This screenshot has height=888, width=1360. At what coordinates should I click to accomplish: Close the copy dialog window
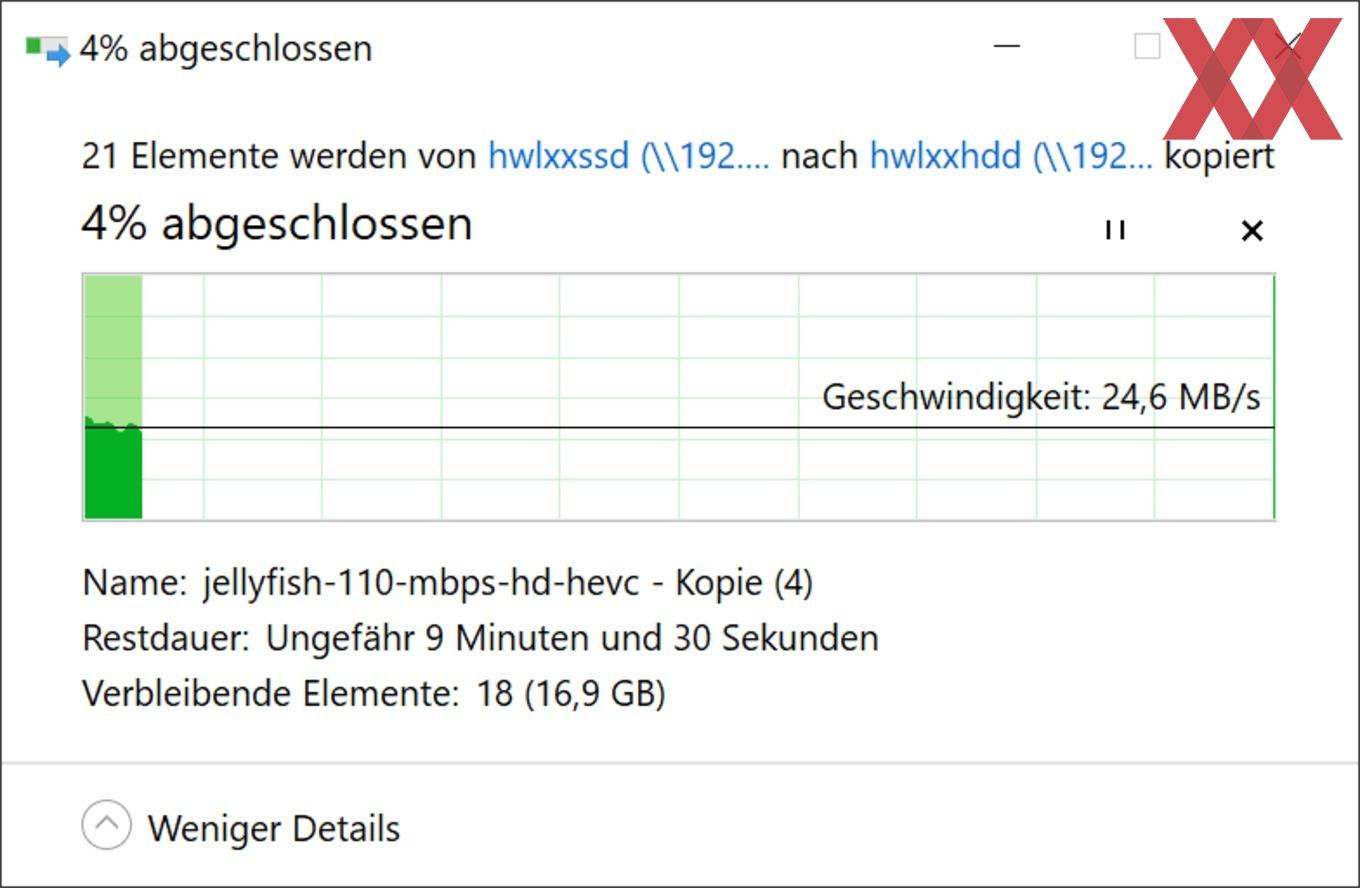(x=1289, y=46)
